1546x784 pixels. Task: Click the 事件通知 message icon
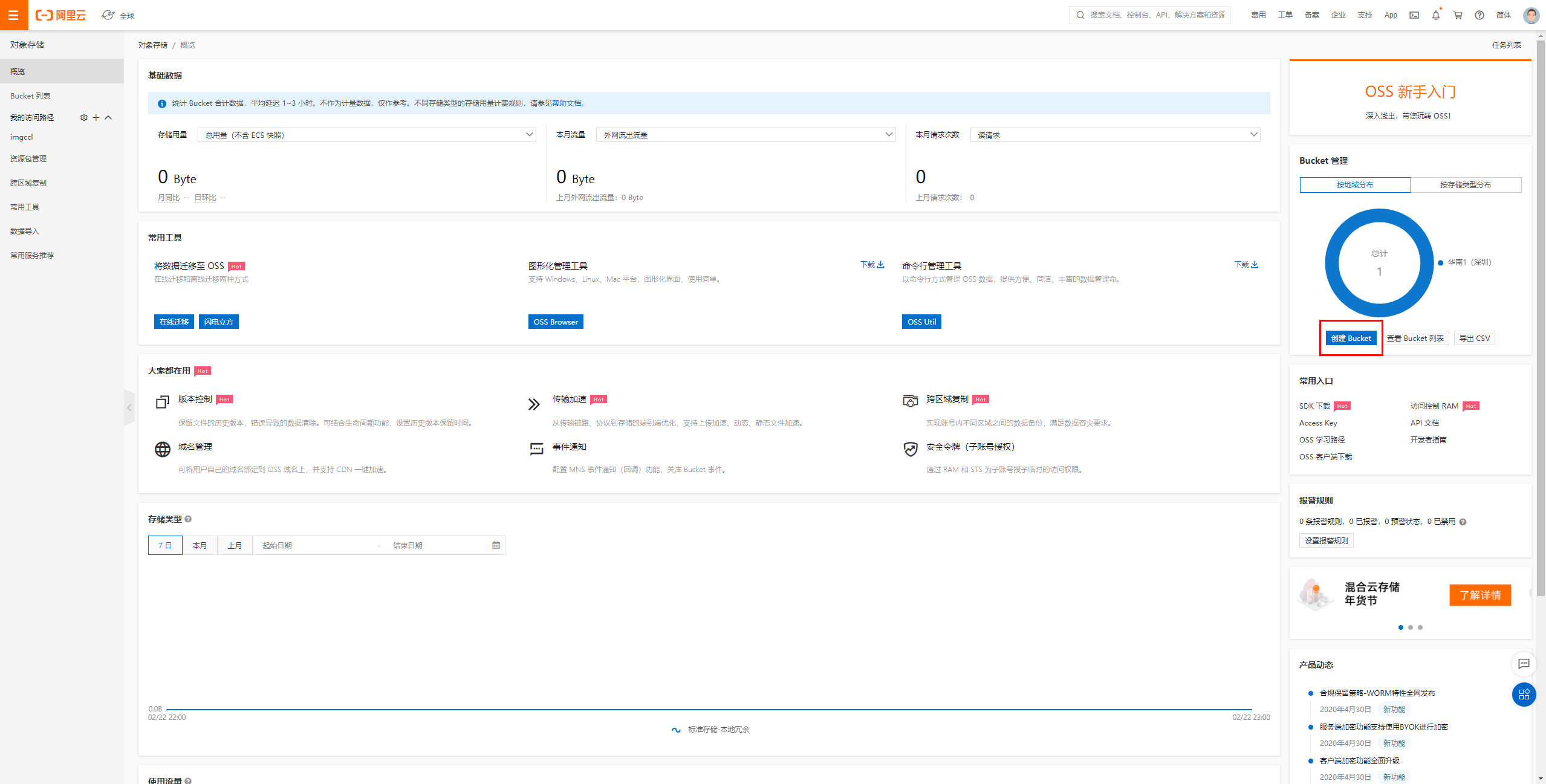click(536, 449)
